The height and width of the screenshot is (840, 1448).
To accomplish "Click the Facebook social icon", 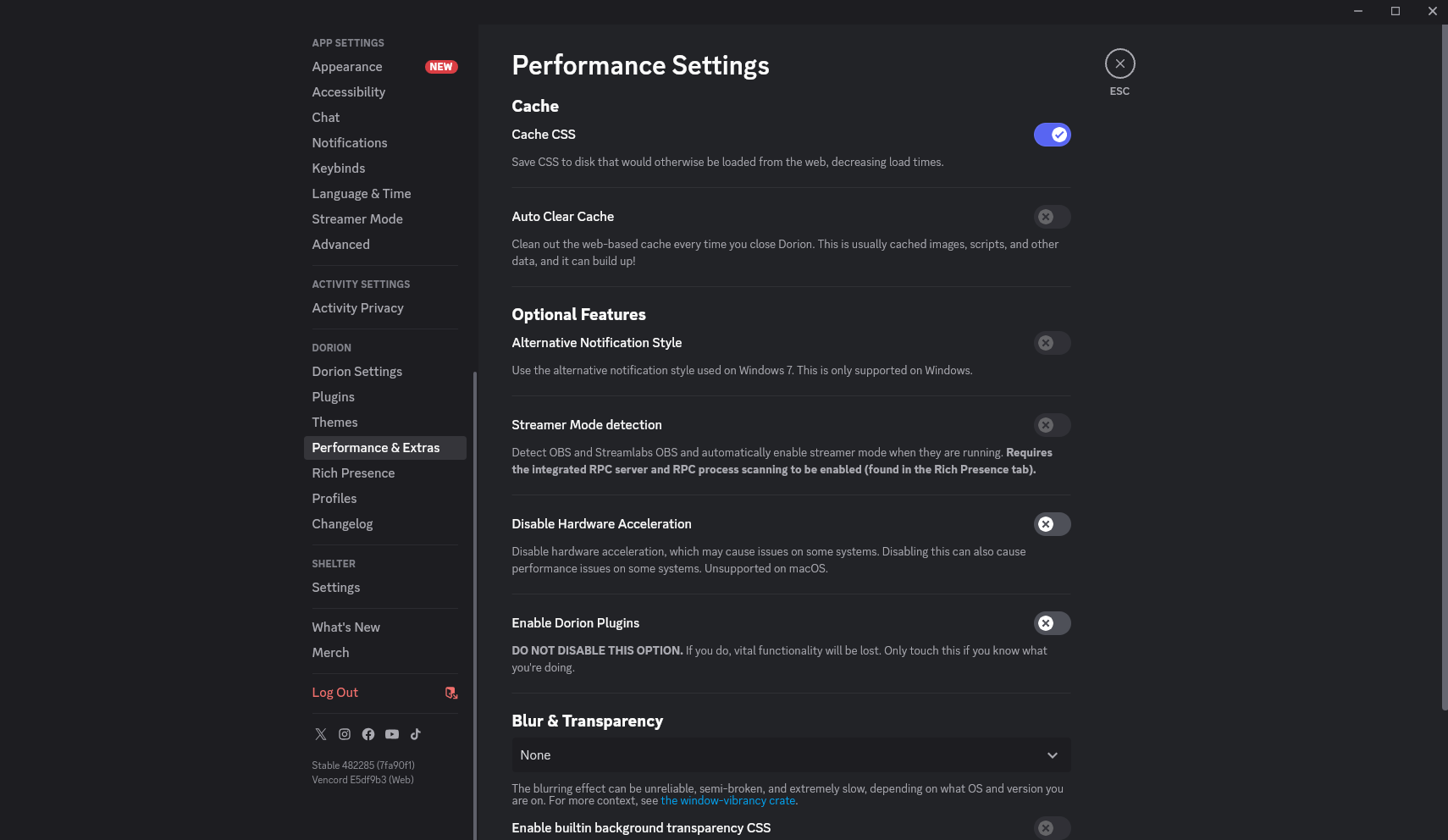I will [368, 734].
